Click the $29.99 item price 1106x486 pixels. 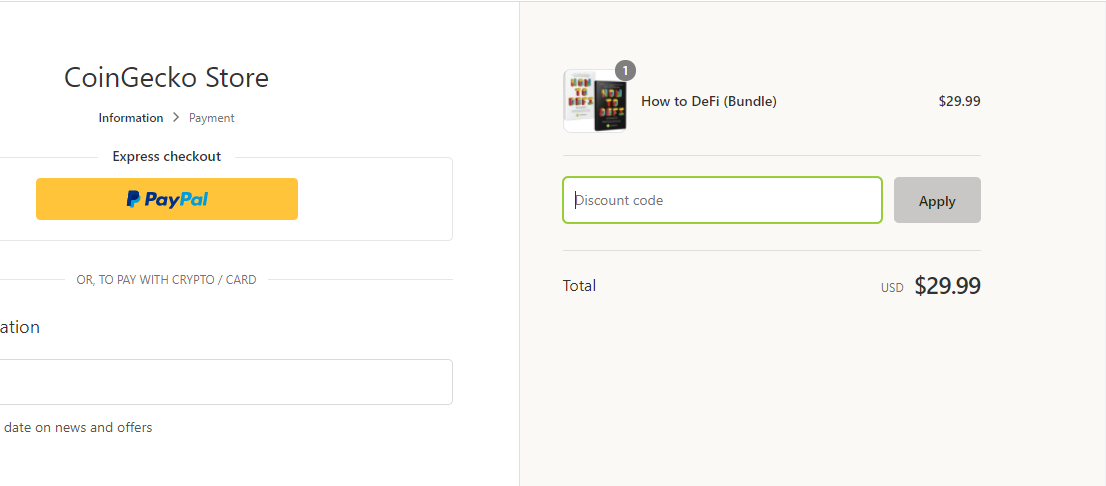tap(959, 102)
